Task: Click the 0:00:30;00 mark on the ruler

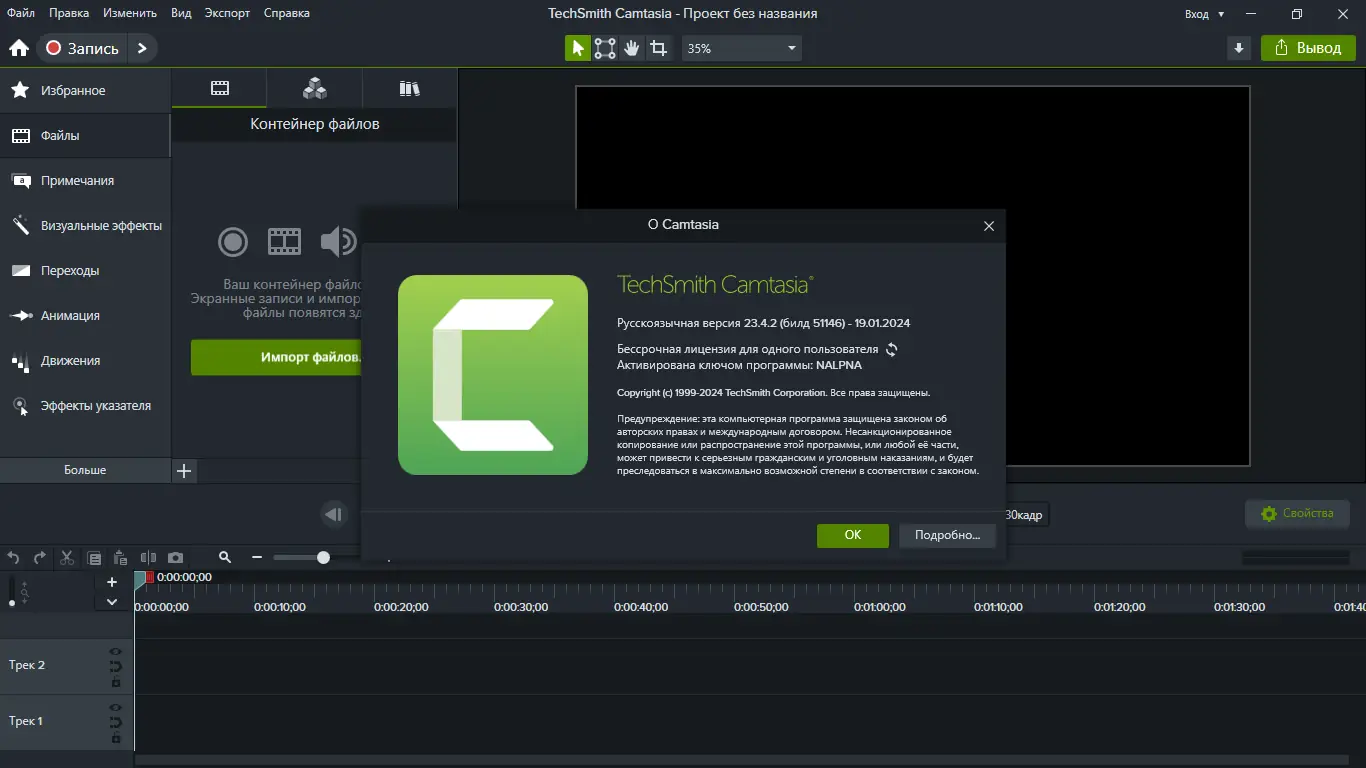Action: click(521, 607)
